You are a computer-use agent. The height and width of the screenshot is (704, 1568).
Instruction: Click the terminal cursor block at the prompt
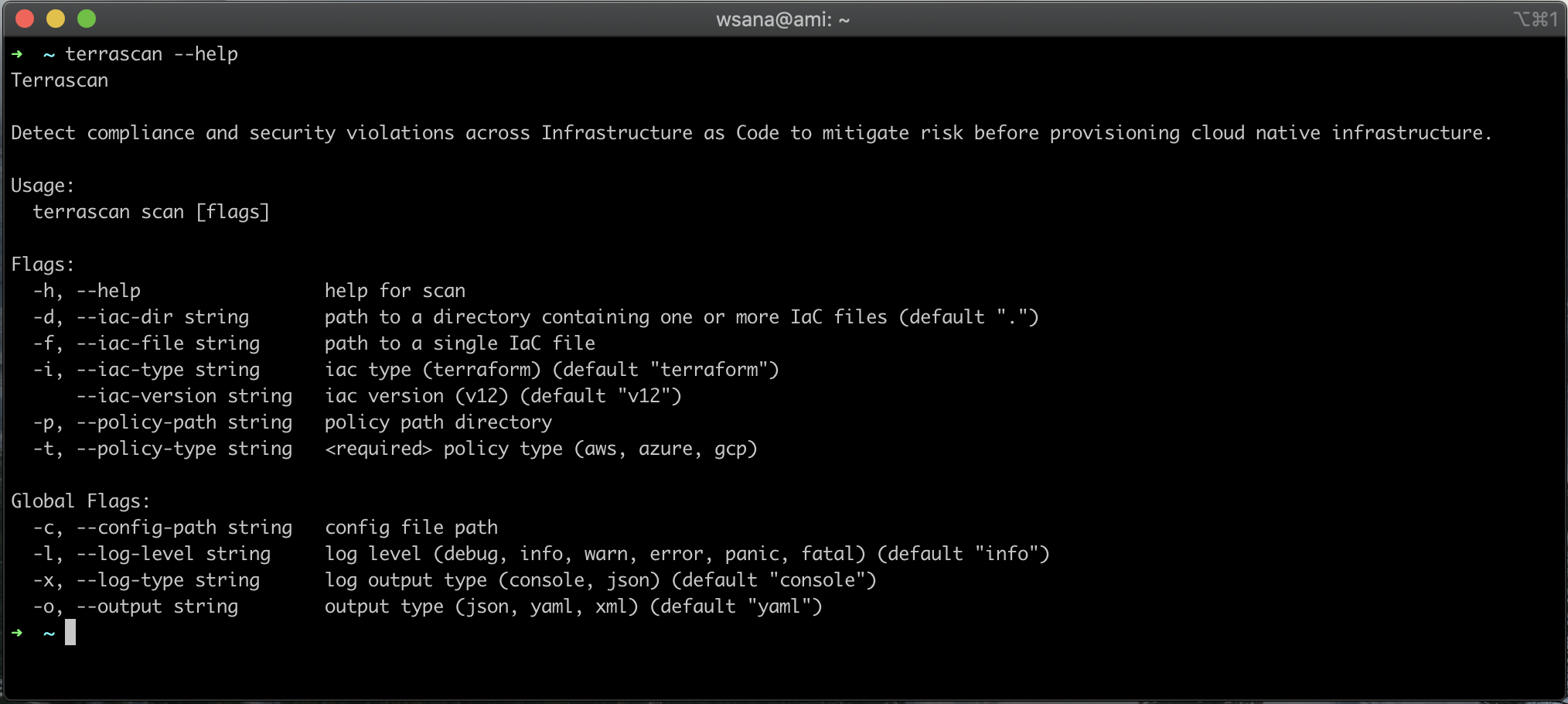coord(70,632)
